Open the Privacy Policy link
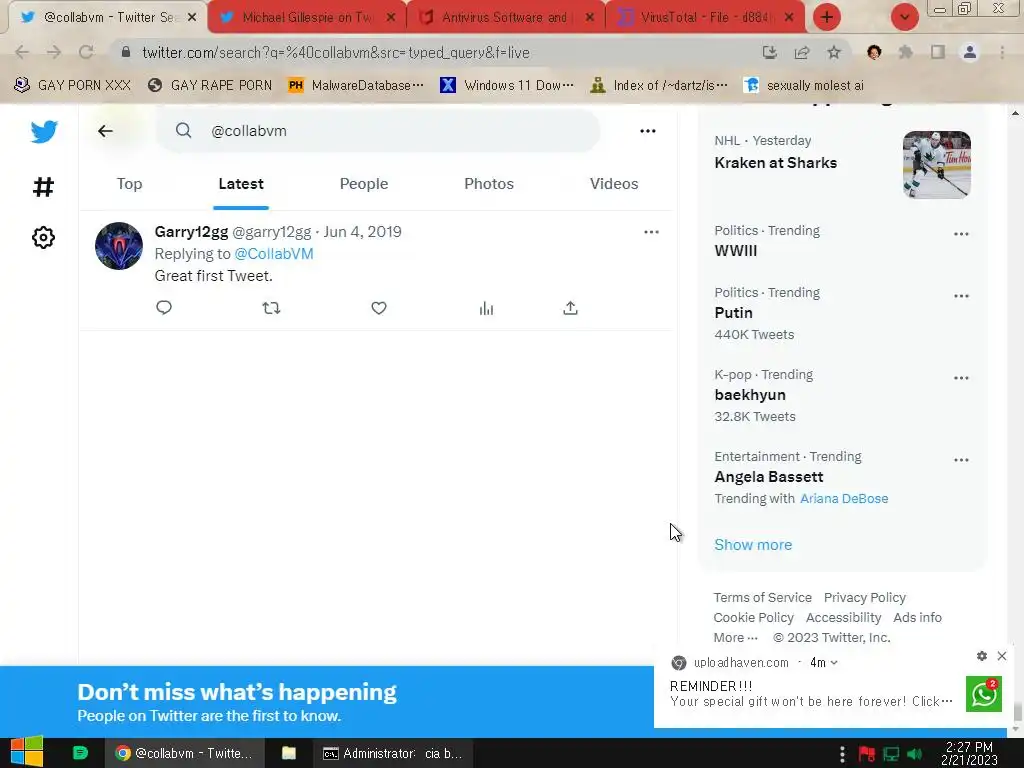Screen dimensions: 1024x768 (x=865, y=598)
